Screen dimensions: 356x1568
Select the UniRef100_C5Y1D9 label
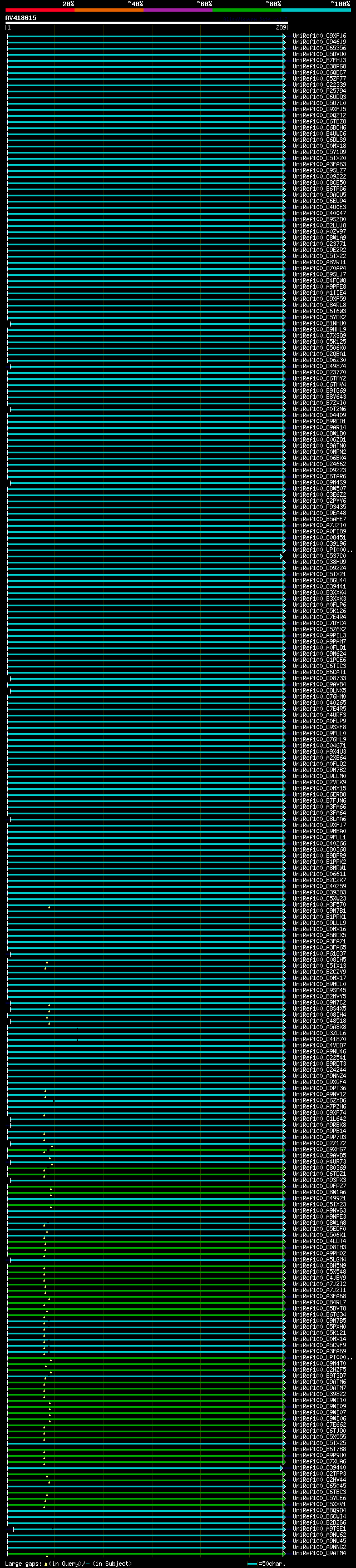point(319,152)
